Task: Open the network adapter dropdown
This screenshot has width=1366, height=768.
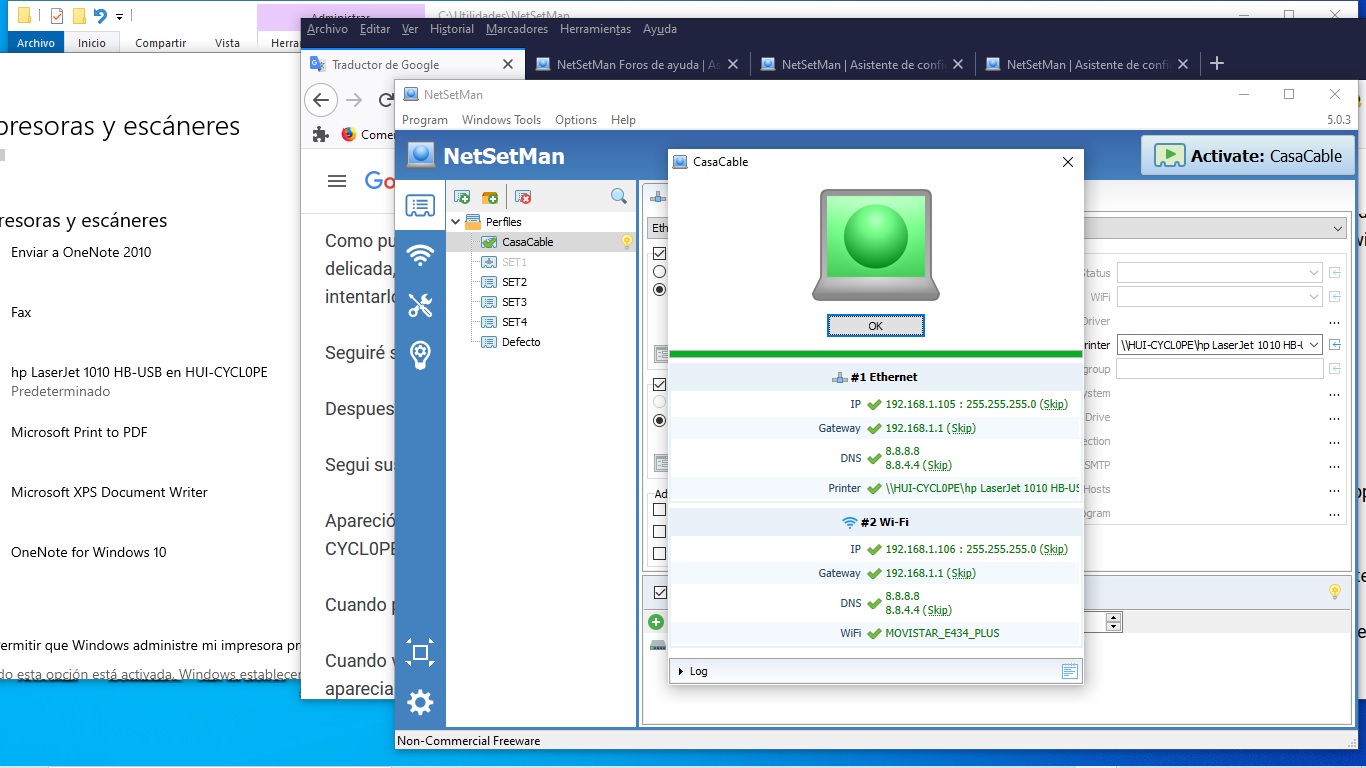Action: (1338, 229)
